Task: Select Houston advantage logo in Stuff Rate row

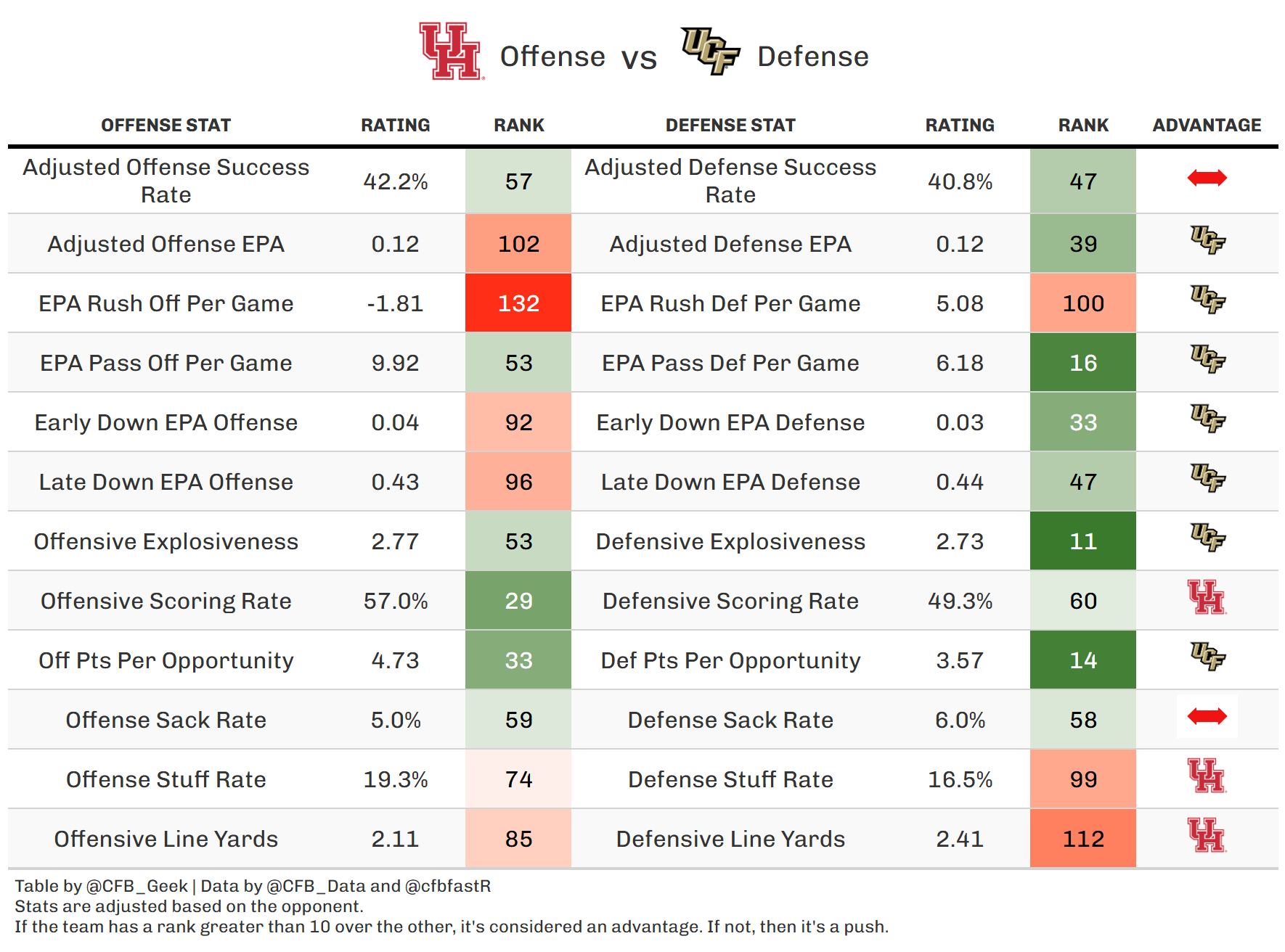Action: 1207,776
